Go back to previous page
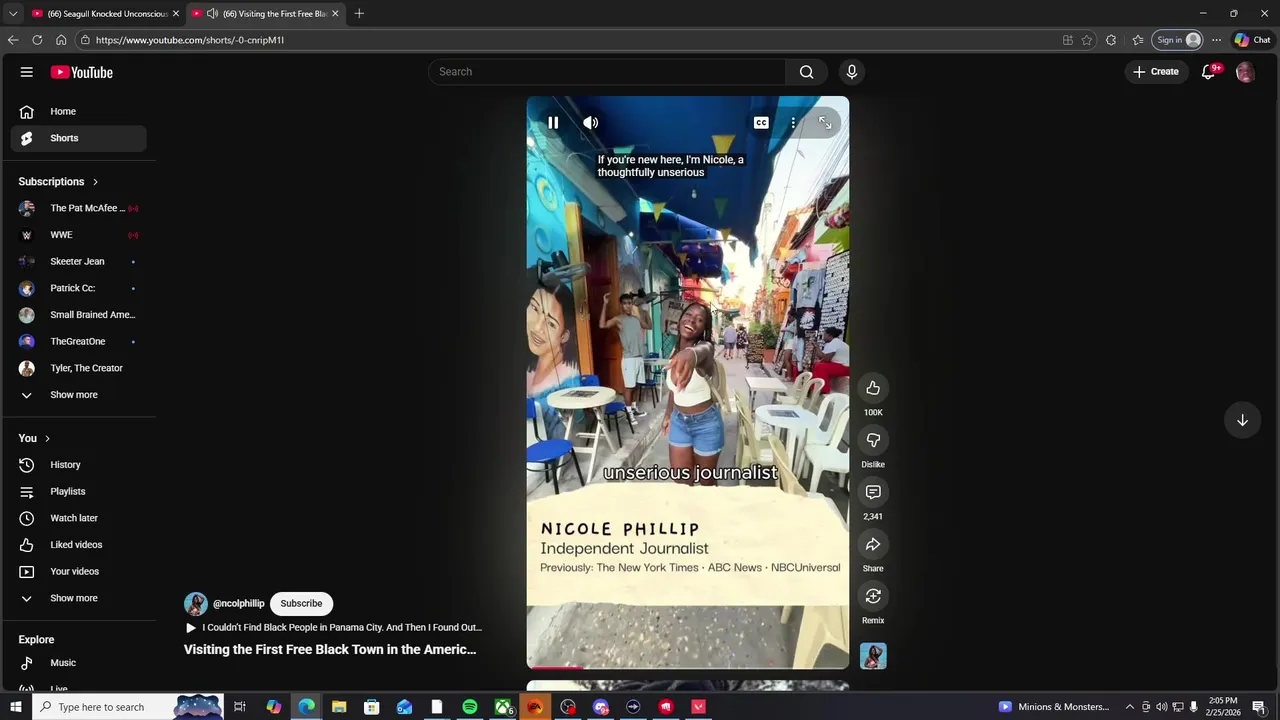The height and width of the screenshot is (720, 1280). tap(13, 40)
